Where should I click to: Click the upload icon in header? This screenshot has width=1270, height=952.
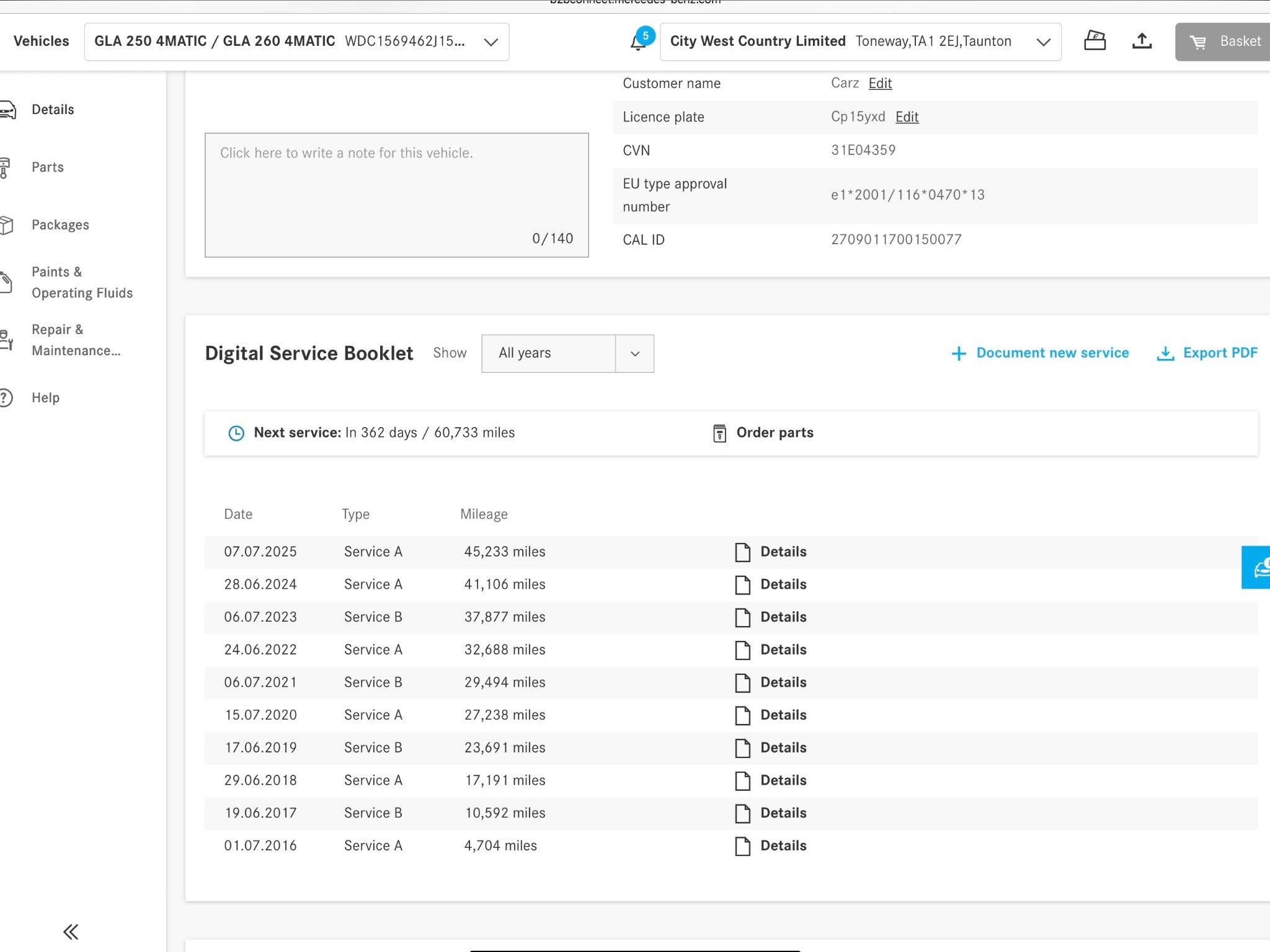tap(1142, 41)
